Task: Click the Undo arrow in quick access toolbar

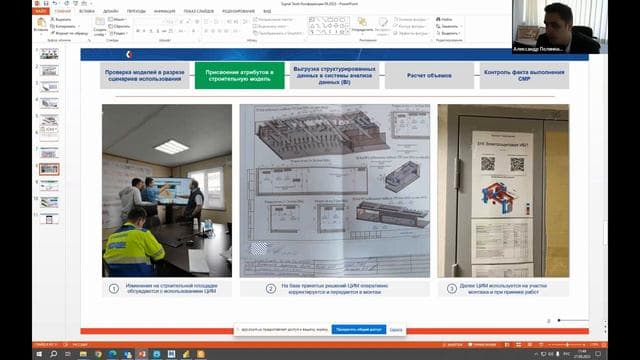Action: (55, 3)
